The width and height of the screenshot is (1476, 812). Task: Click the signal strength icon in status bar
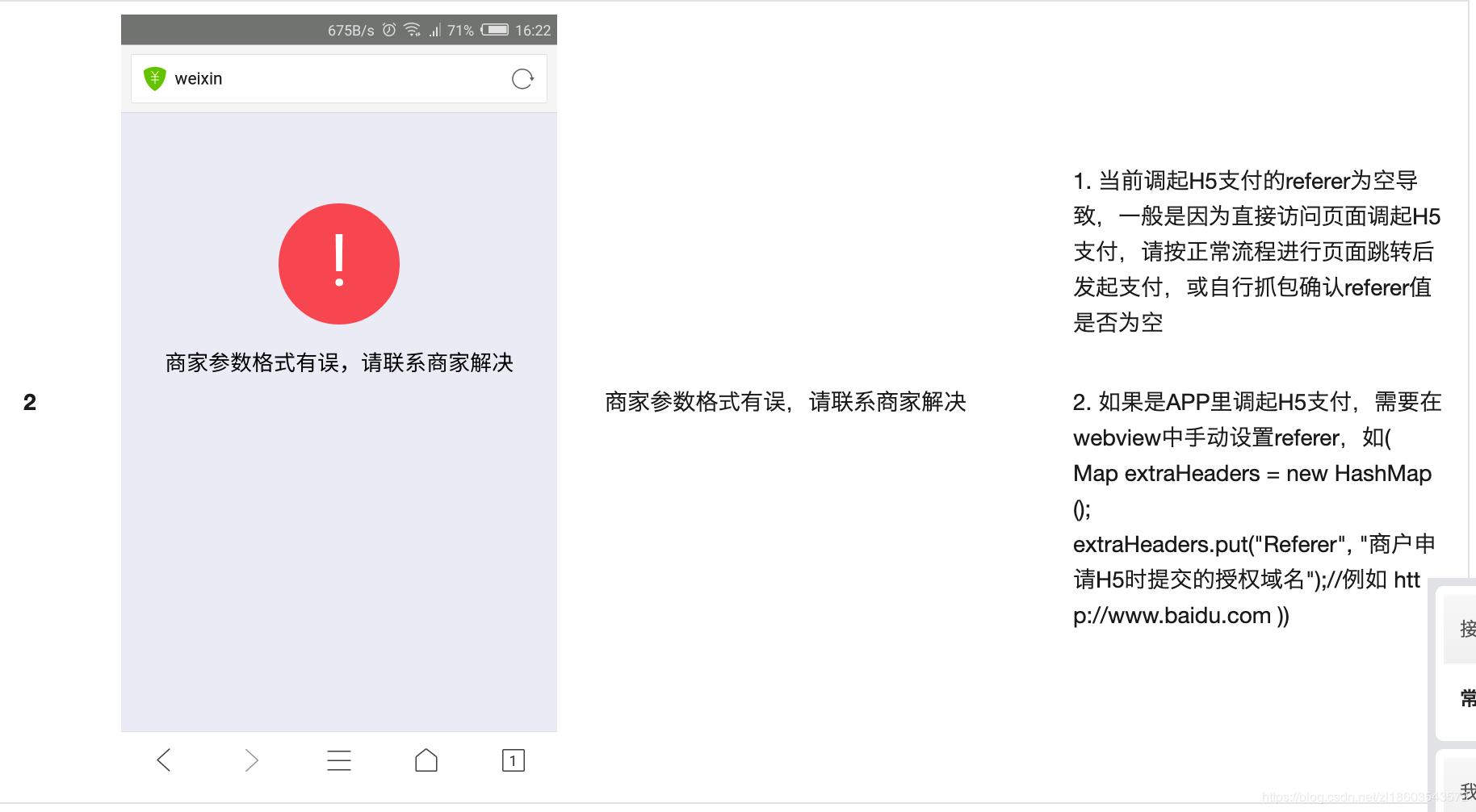[x=435, y=30]
